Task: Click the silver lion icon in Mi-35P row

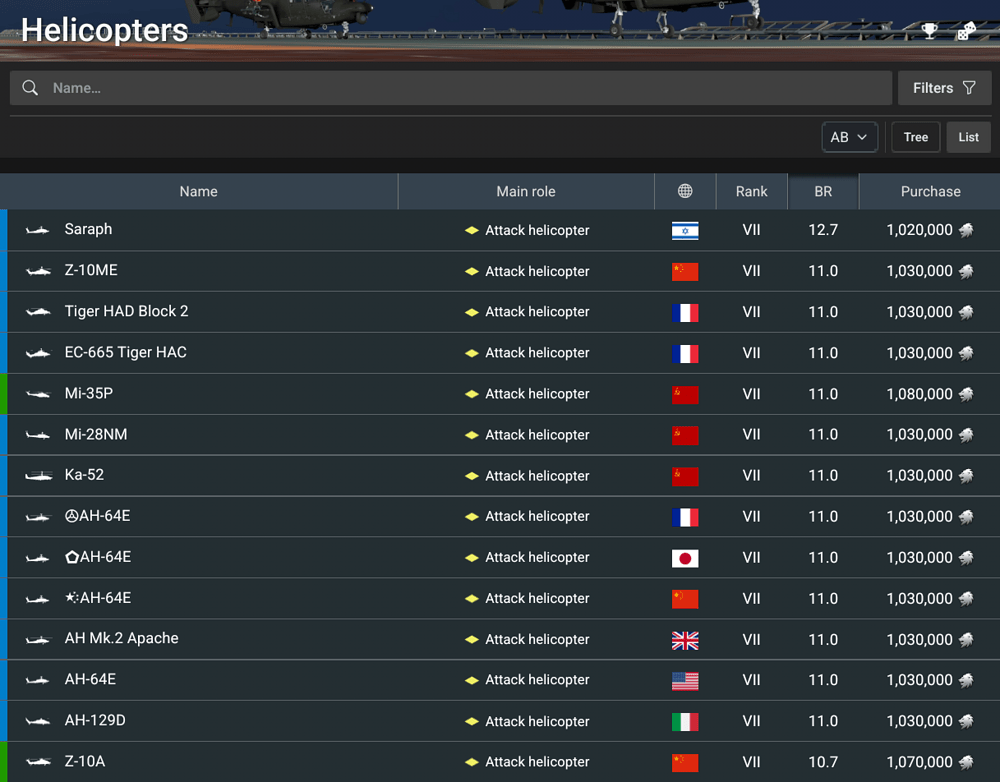Action: click(x=966, y=394)
